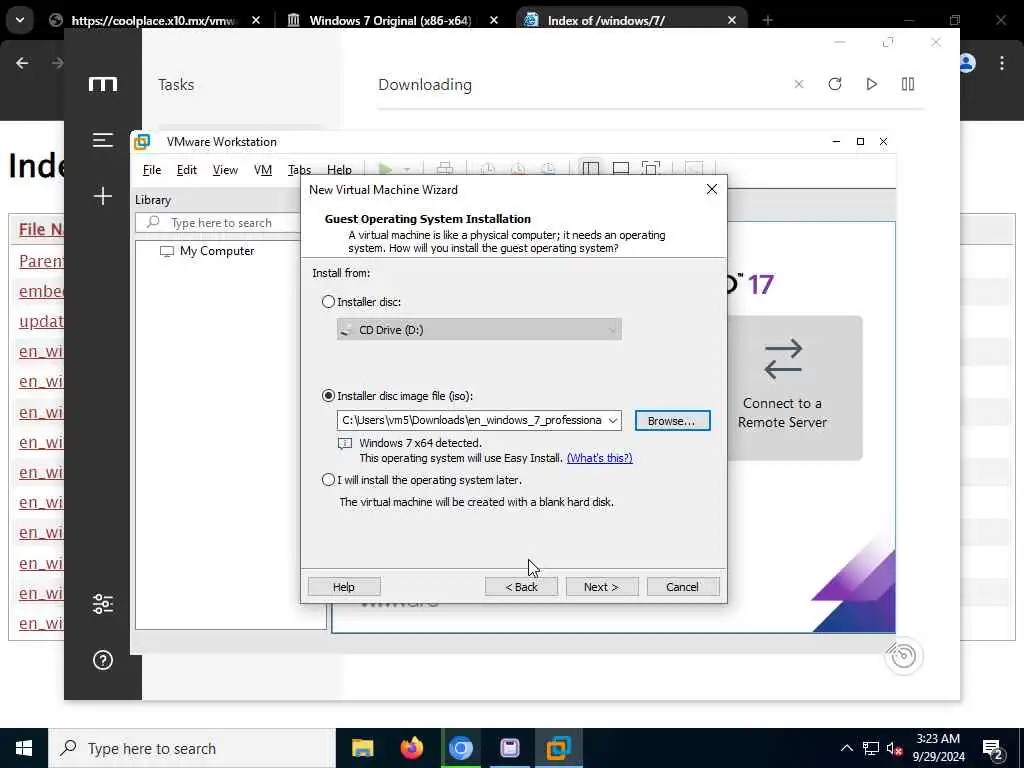Screen dimensions: 1024x768
Task: Open the VM menu
Action: pos(263,170)
